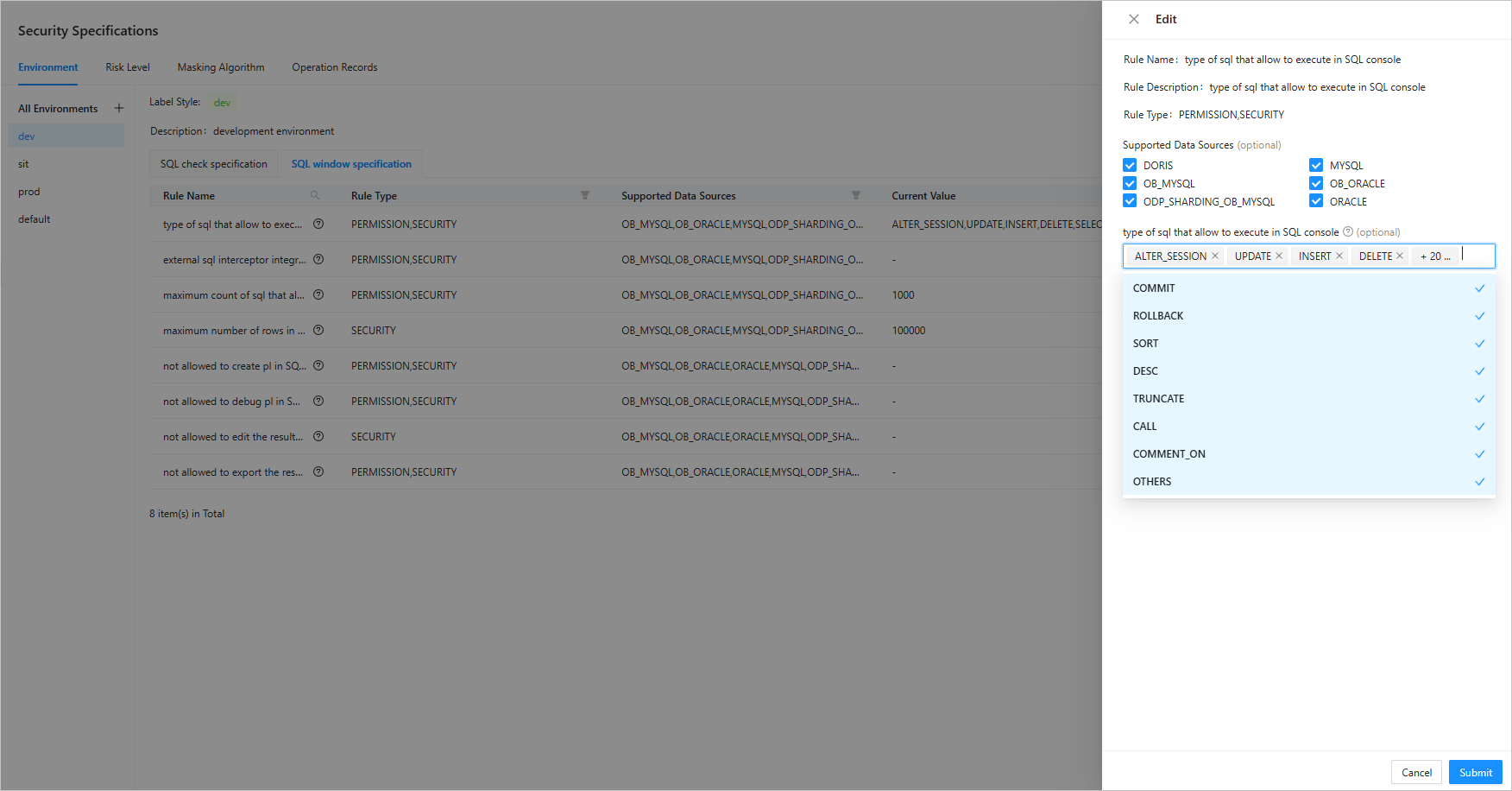Cancel the edit dialog
Image resolution: width=1512 pixels, height=791 pixels.
pos(1416,772)
